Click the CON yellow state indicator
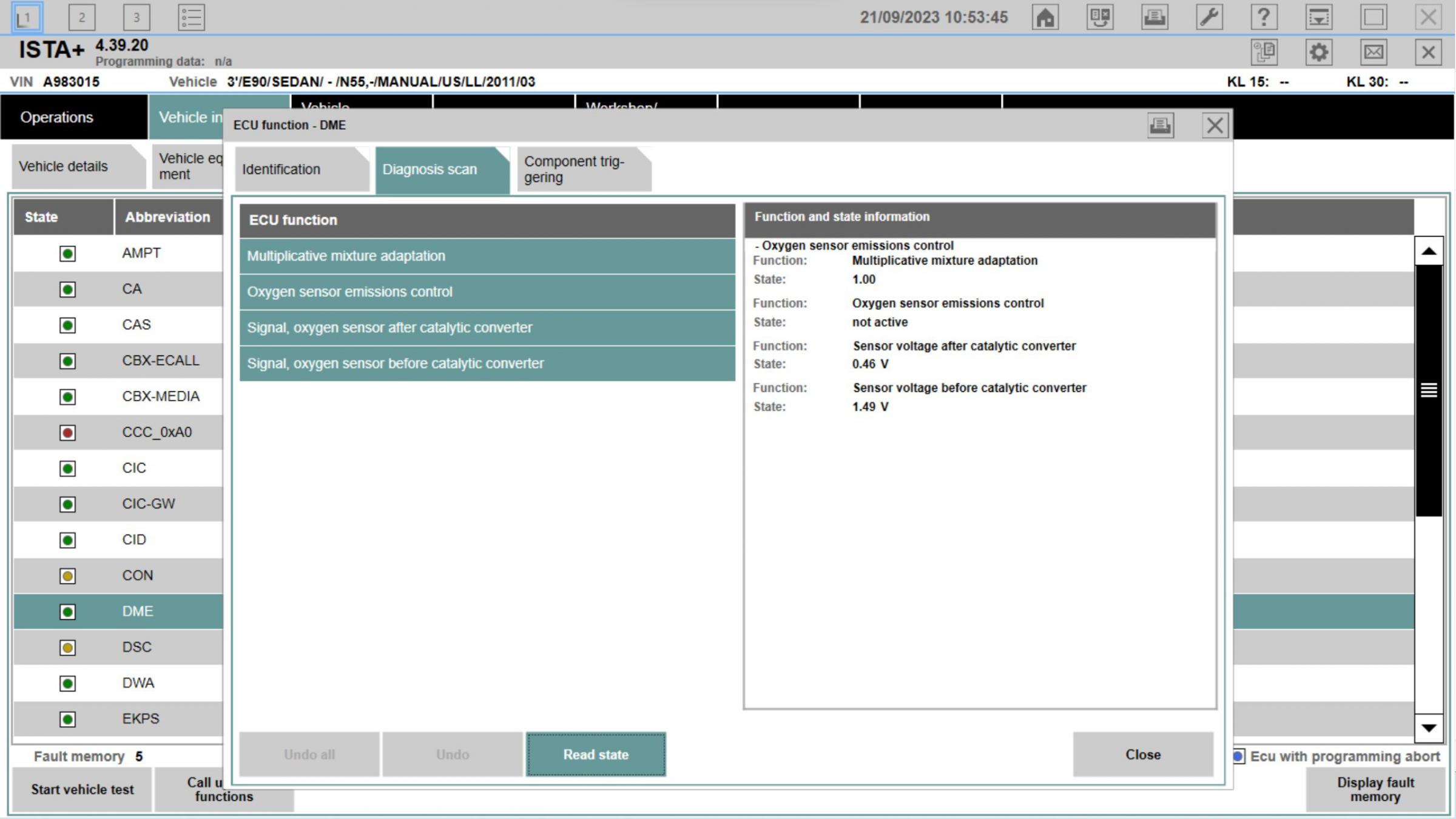 [67, 576]
